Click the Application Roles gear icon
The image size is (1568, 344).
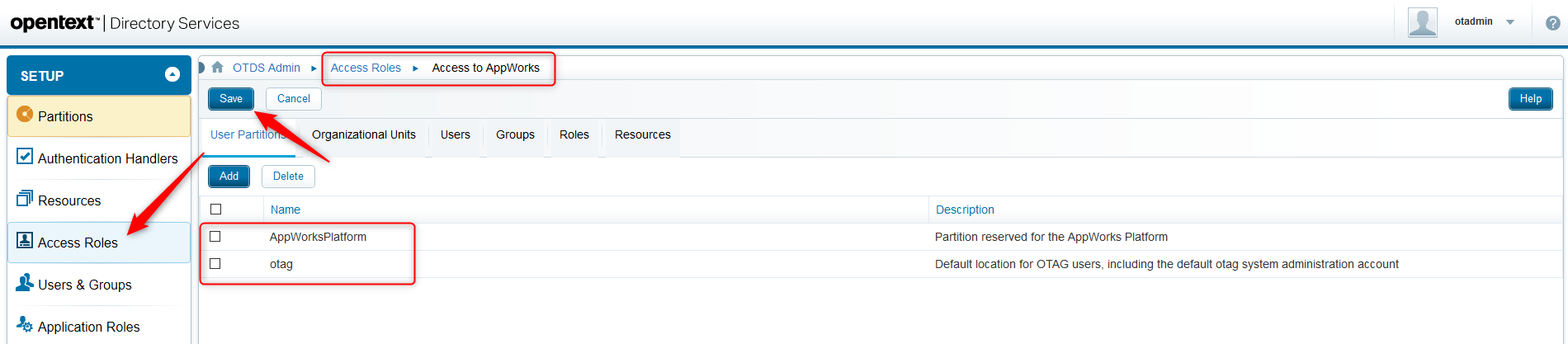[25, 325]
